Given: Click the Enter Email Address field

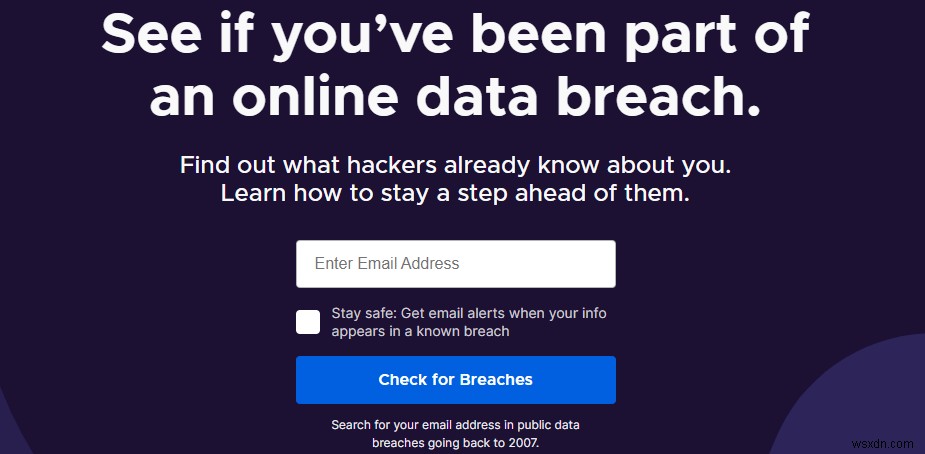Looking at the screenshot, I should (455, 264).
